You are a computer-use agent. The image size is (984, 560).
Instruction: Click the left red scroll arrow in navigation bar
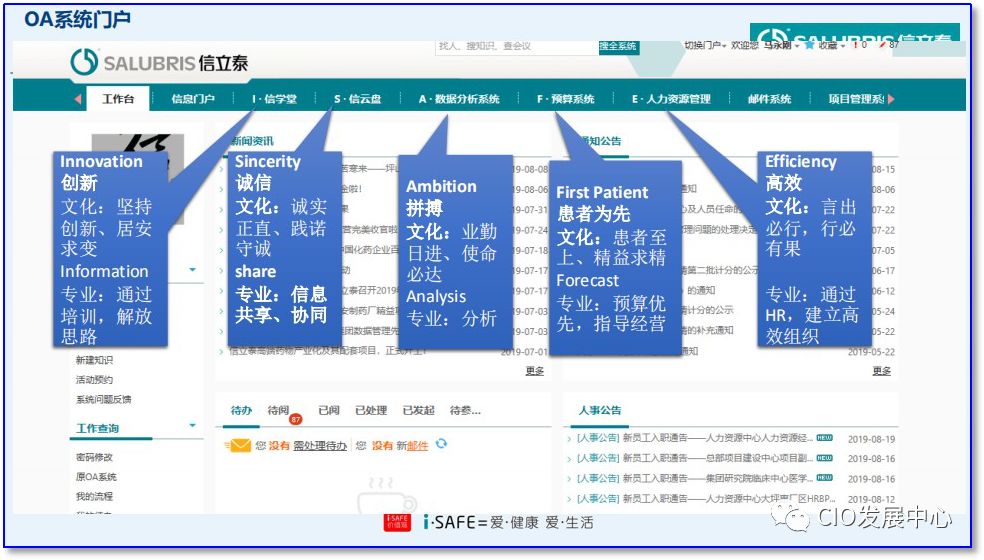coord(78,99)
